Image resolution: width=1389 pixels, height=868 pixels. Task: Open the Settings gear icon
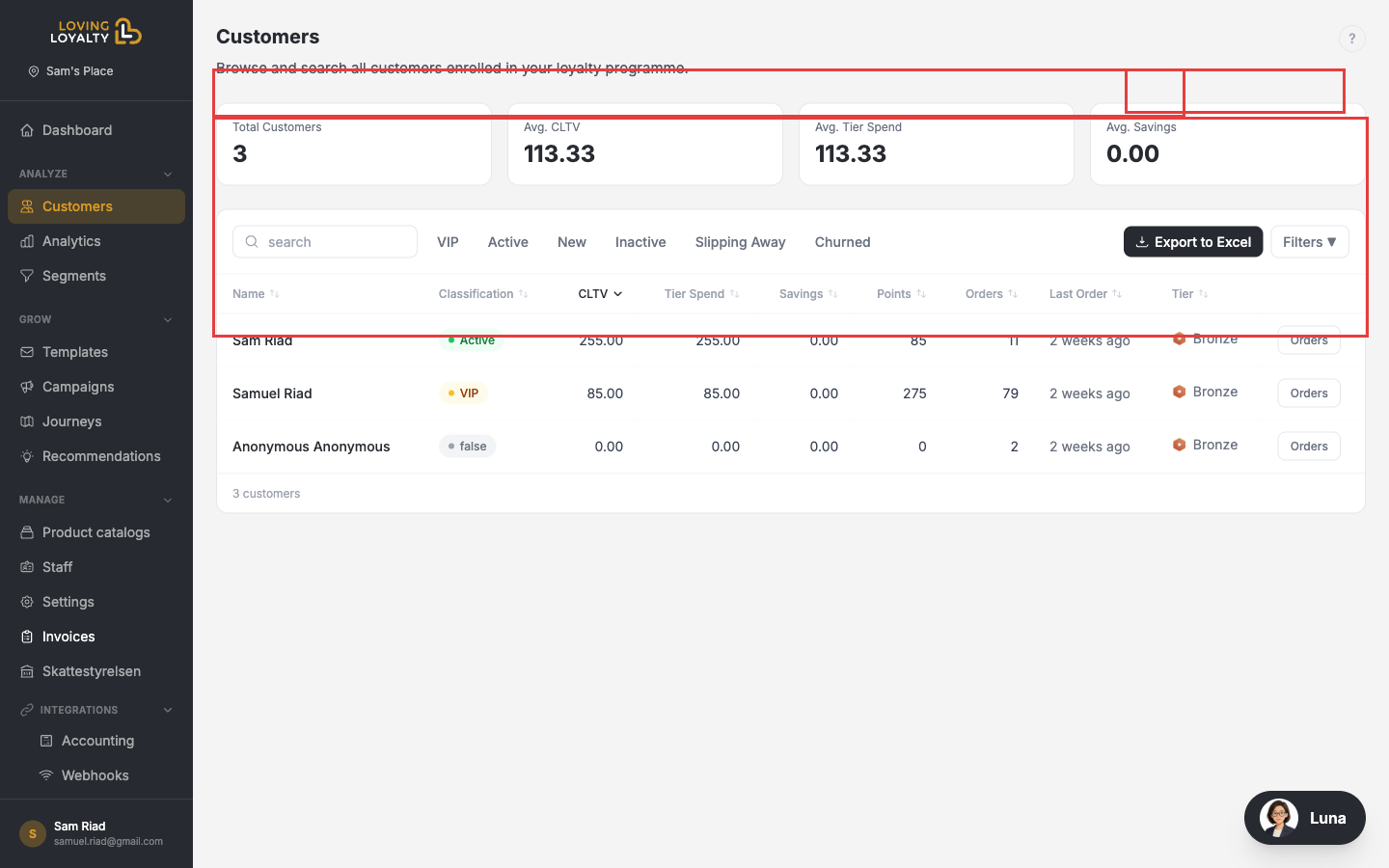(27, 602)
